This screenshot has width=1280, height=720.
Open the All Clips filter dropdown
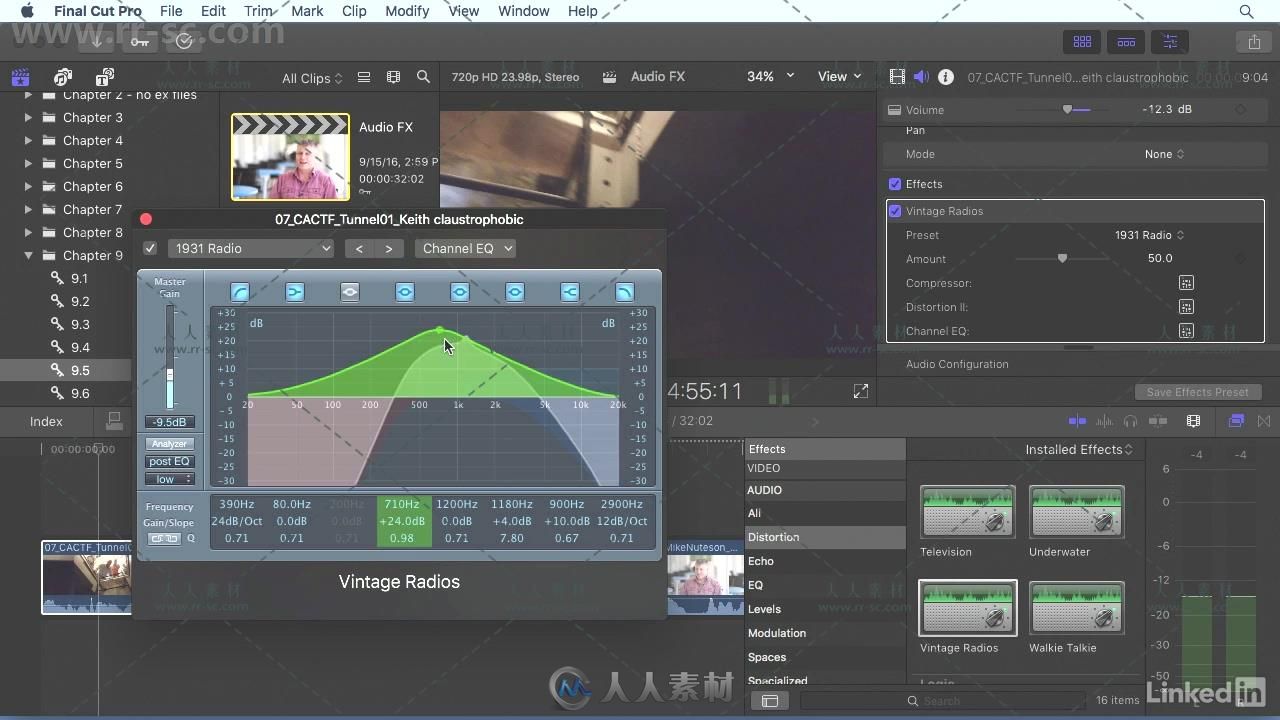click(x=312, y=78)
